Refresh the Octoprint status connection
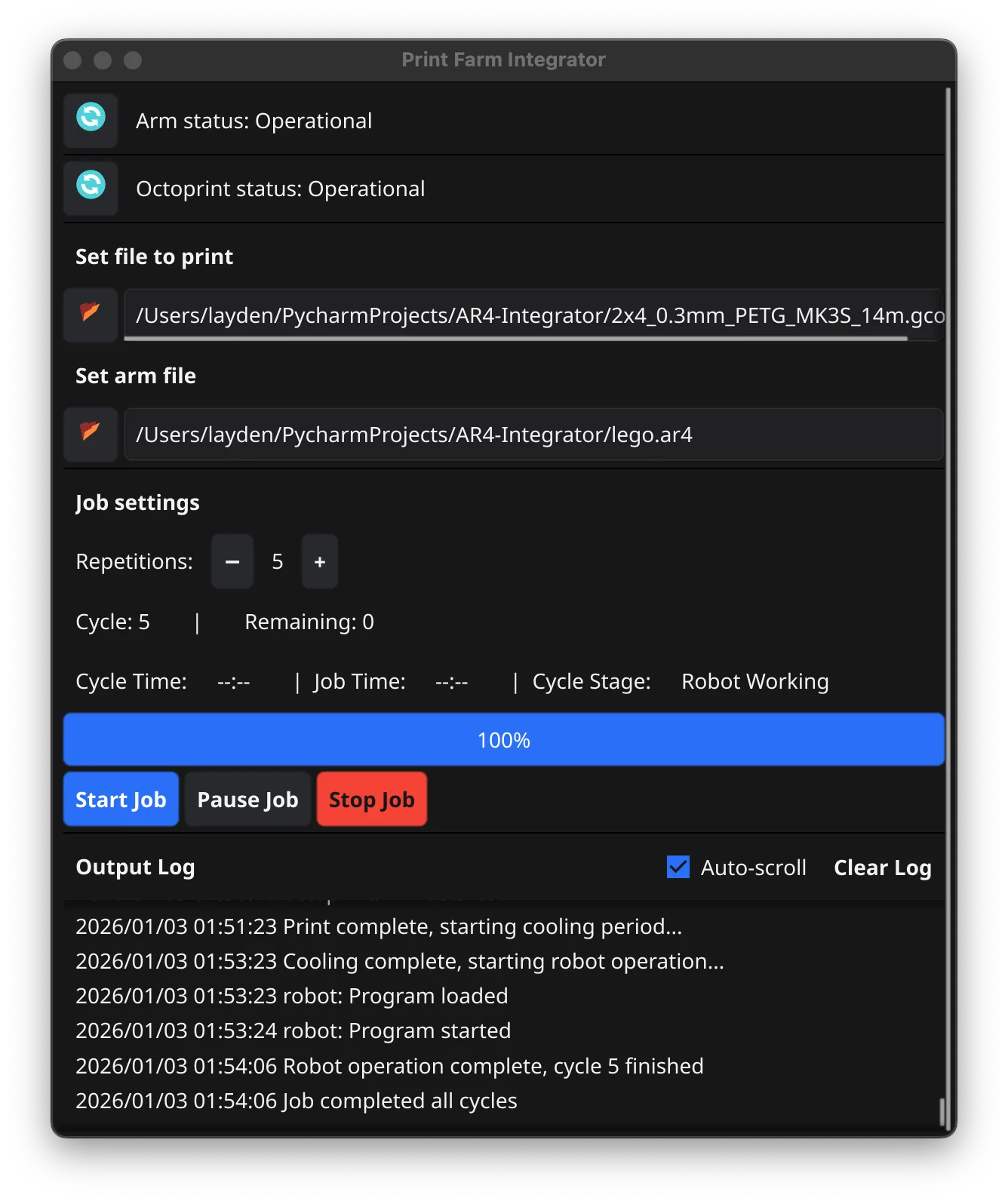Viewport: 1008px width, 1201px height. point(91,187)
